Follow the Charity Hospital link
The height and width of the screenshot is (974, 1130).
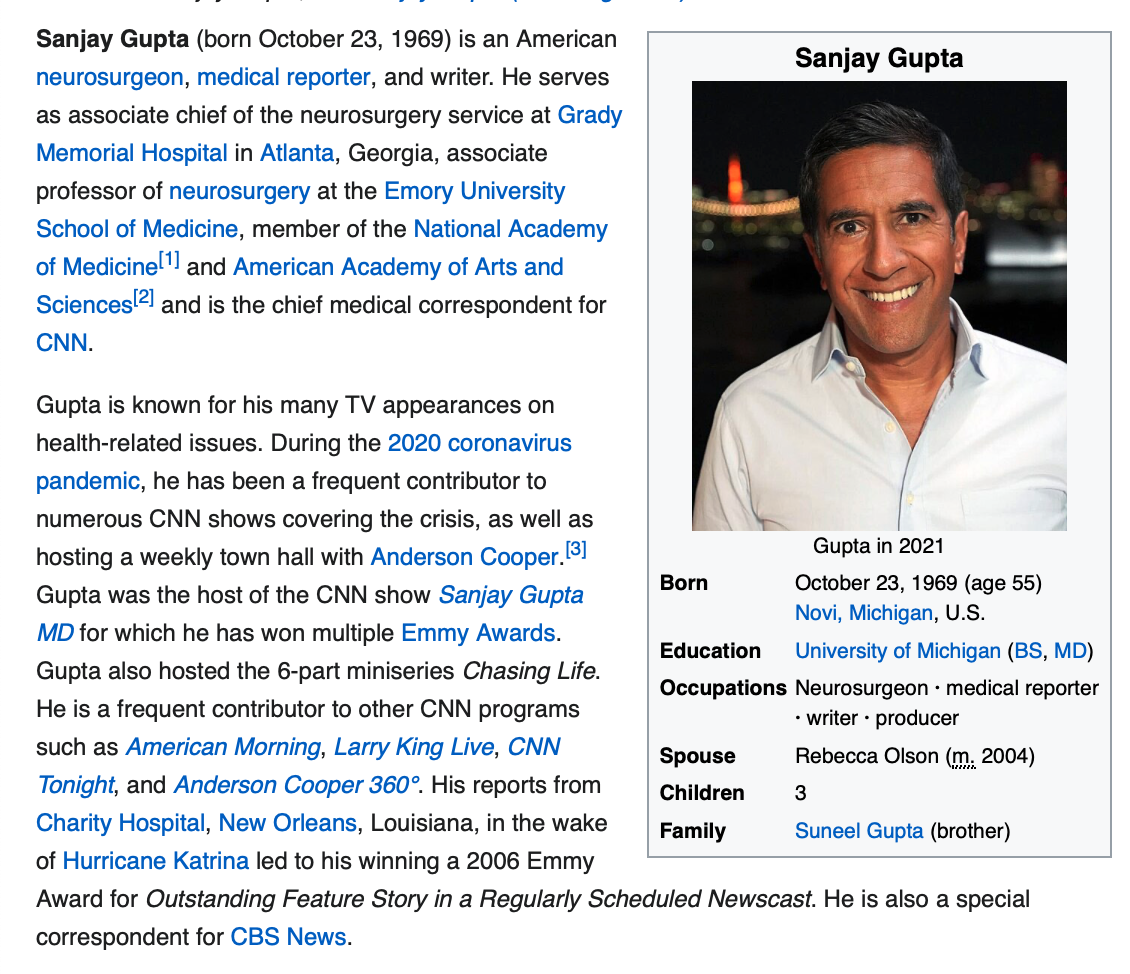coord(121,823)
